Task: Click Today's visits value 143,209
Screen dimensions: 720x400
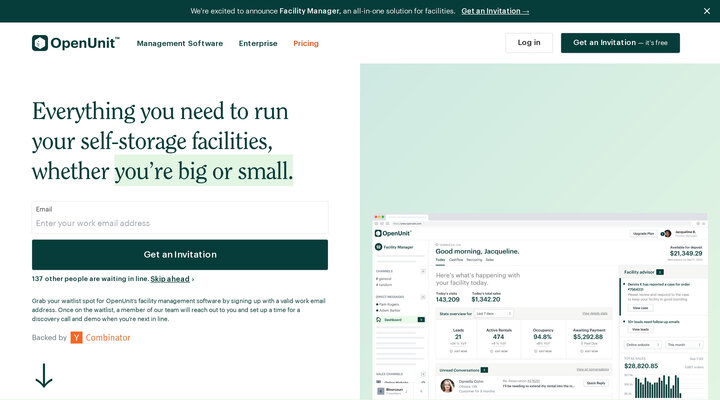Action: point(447,299)
